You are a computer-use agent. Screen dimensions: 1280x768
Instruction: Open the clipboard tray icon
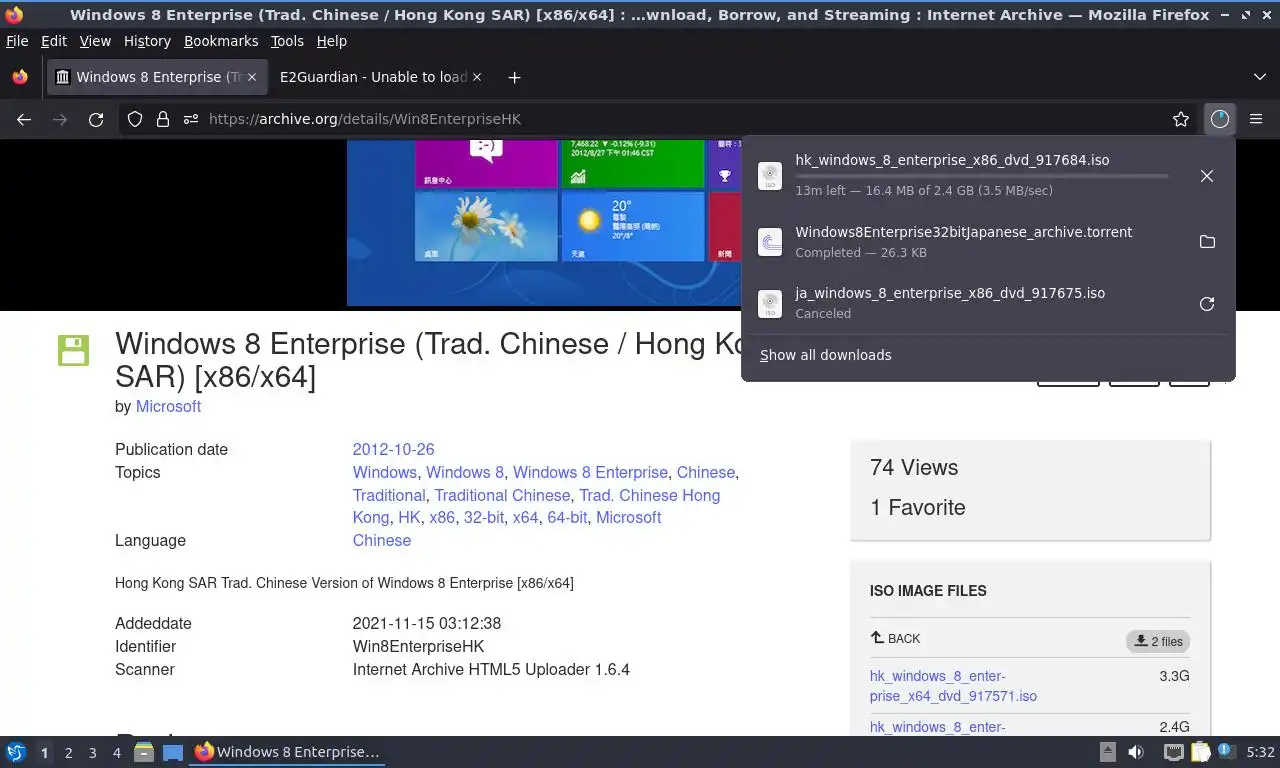pyautogui.click(x=1200, y=752)
